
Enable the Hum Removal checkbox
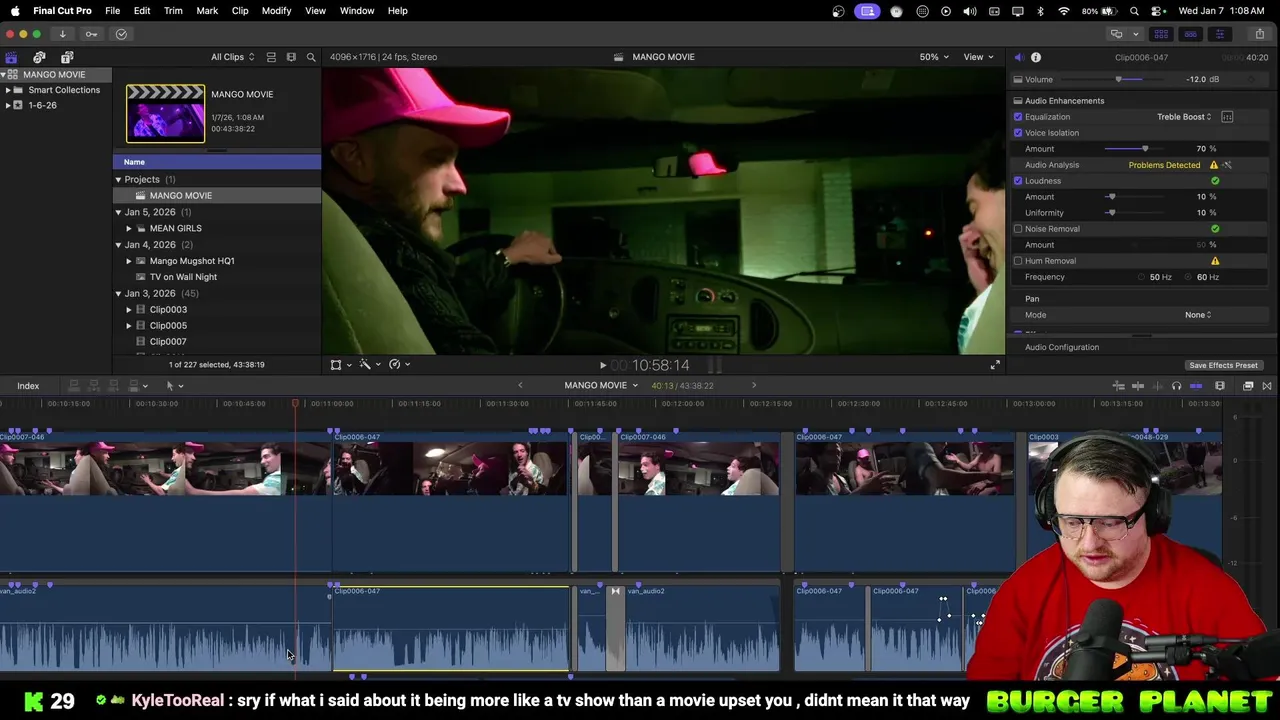pyautogui.click(x=1018, y=261)
